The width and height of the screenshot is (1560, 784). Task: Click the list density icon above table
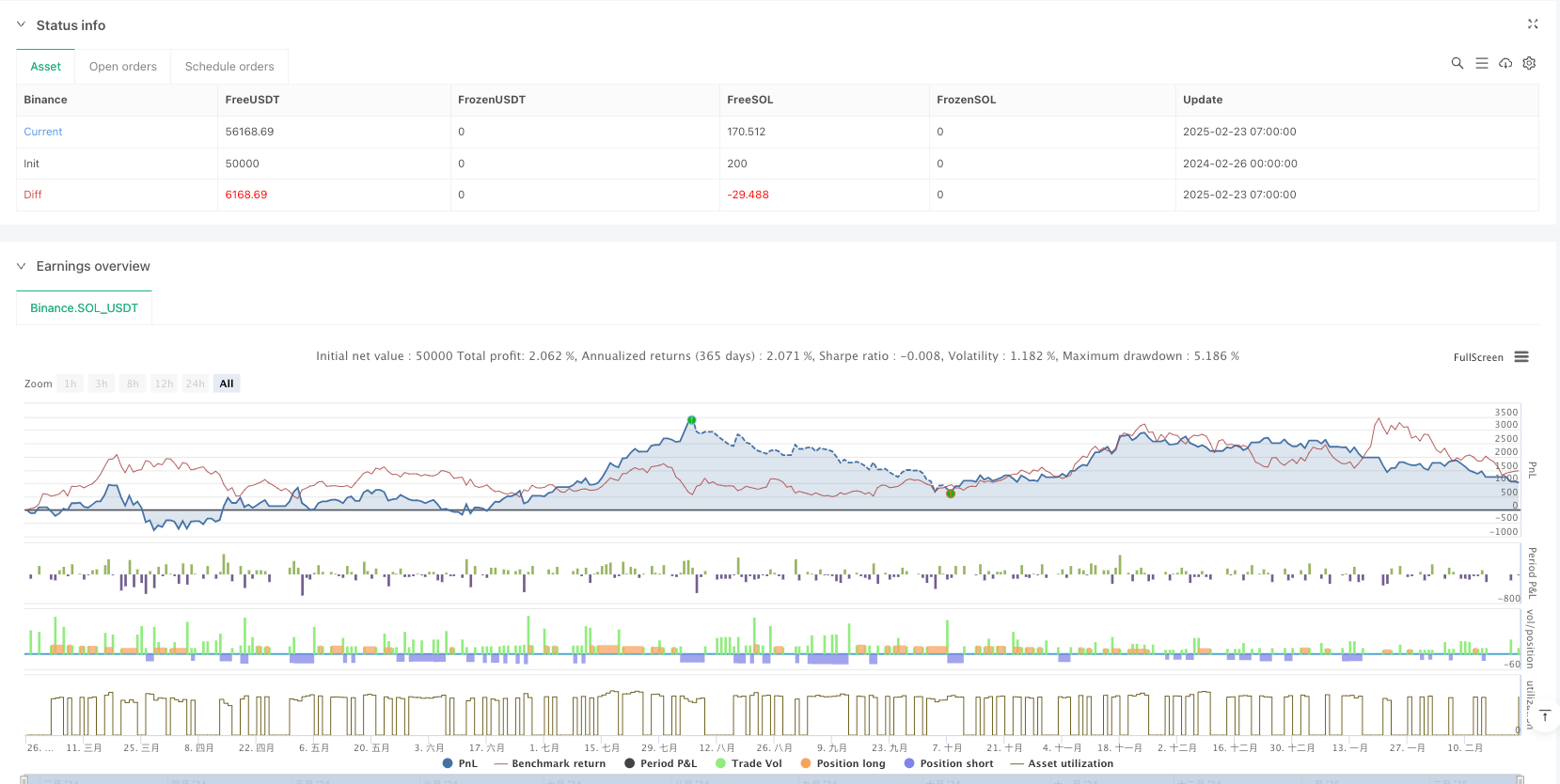point(1481,63)
